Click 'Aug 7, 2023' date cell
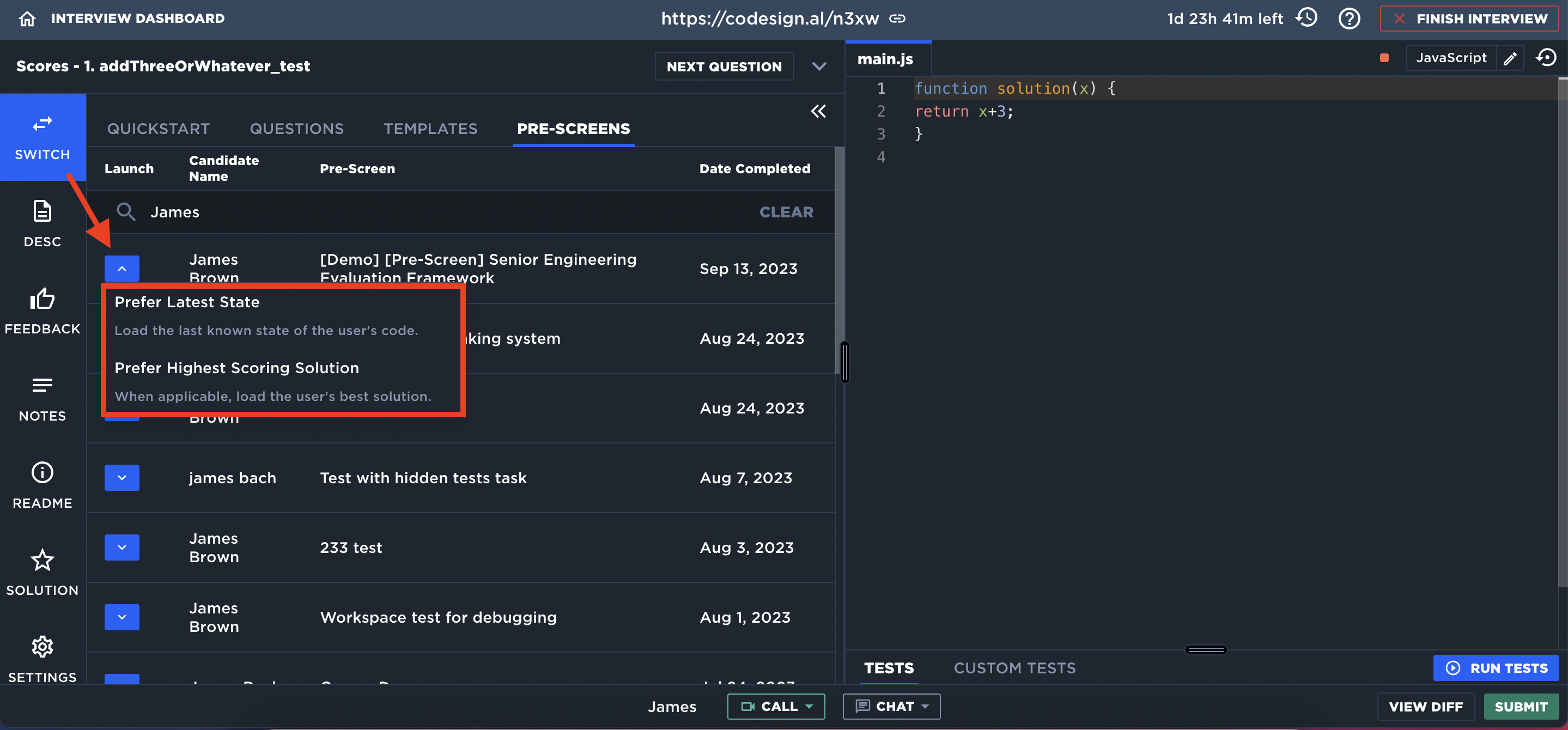This screenshot has width=1568, height=730. click(x=746, y=478)
